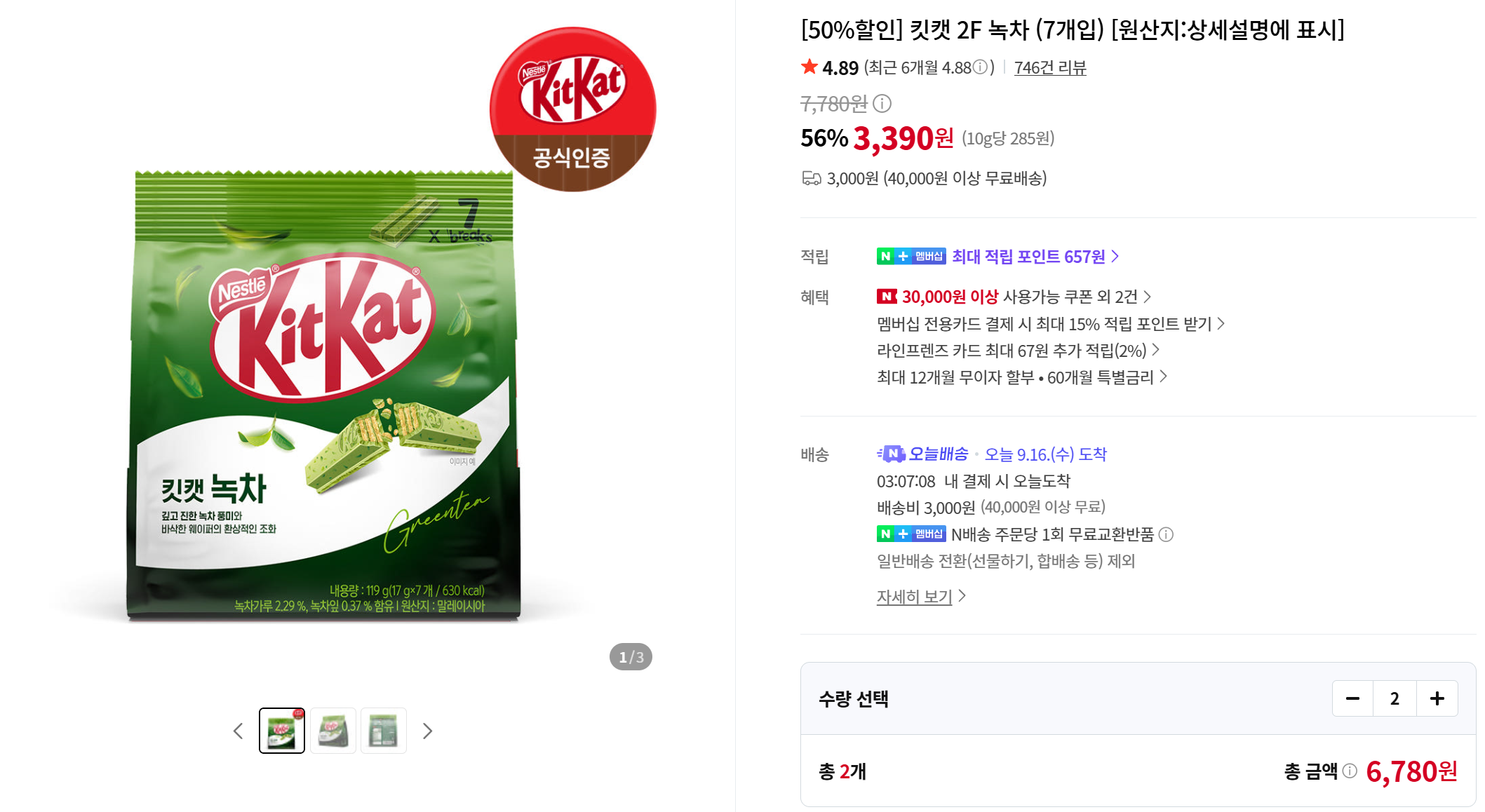Expand 최대 적립 포인트 657원 details
The width and height of the screenshot is (1485, 812).
[1035, 257]
